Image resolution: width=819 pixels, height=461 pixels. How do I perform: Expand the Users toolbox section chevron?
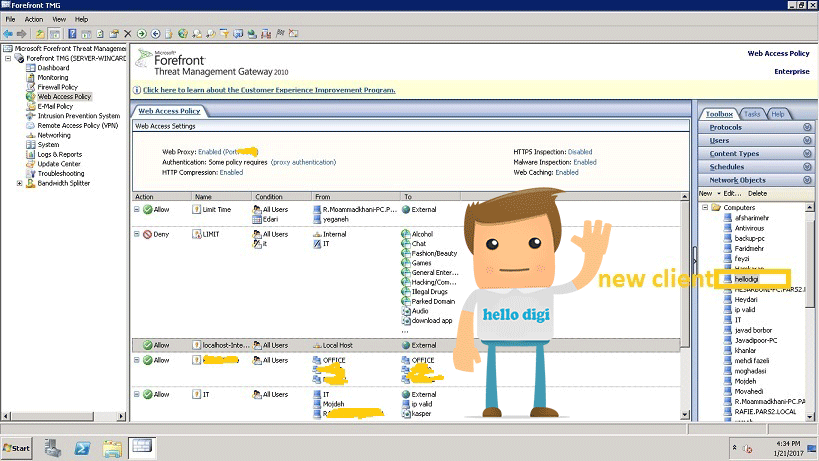tap(807, 140)
